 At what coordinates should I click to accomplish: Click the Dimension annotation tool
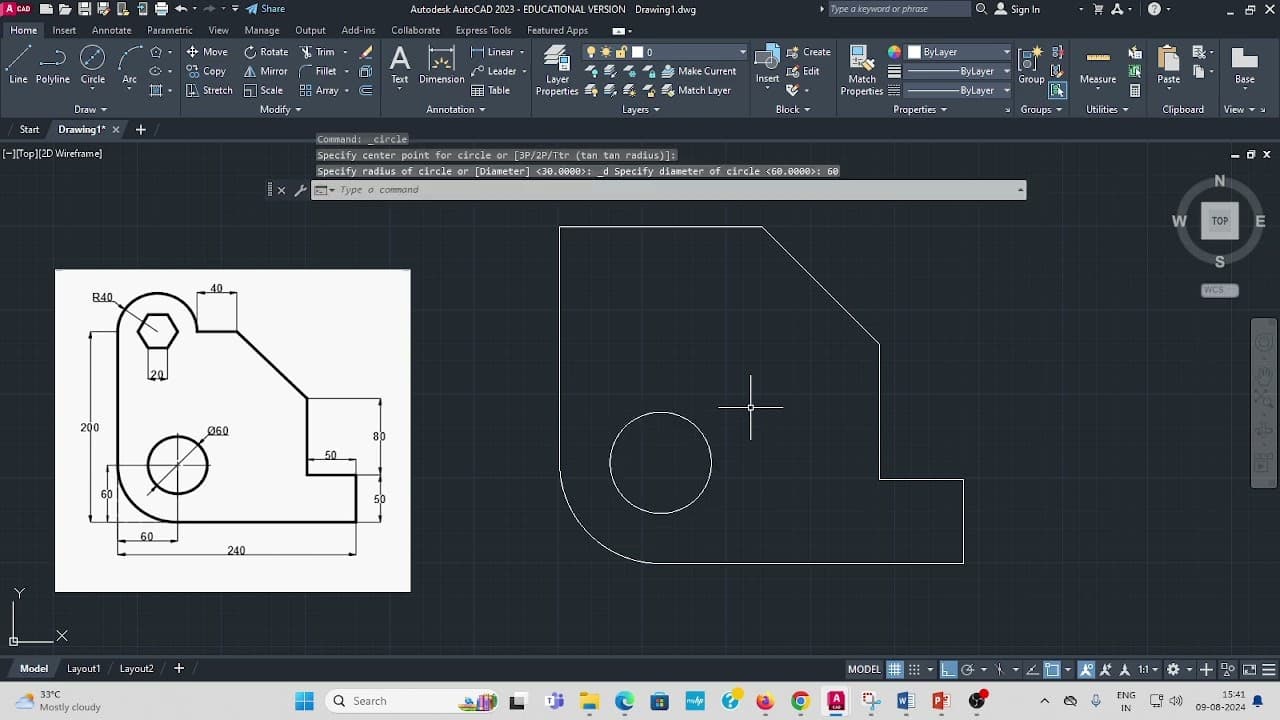(441, 64)
